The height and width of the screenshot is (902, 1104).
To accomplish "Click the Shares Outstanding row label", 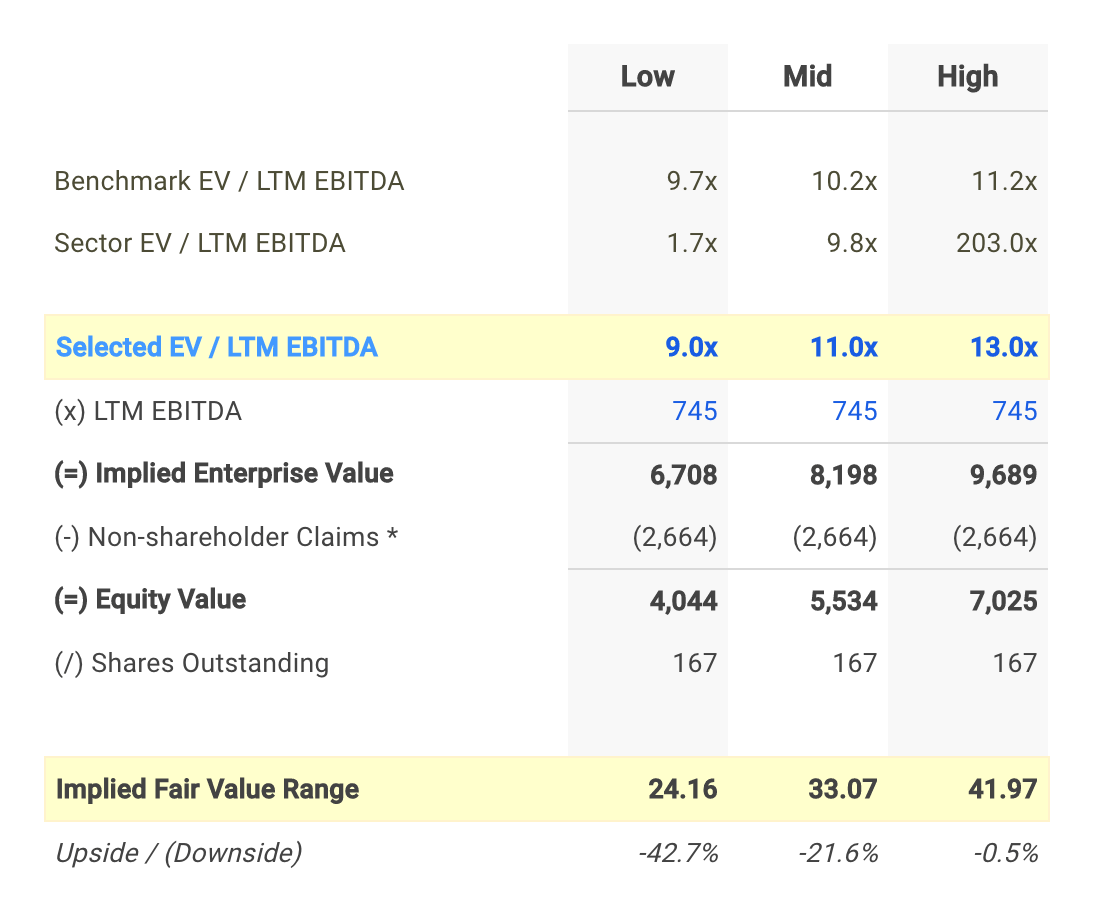I will click(191, 663).
